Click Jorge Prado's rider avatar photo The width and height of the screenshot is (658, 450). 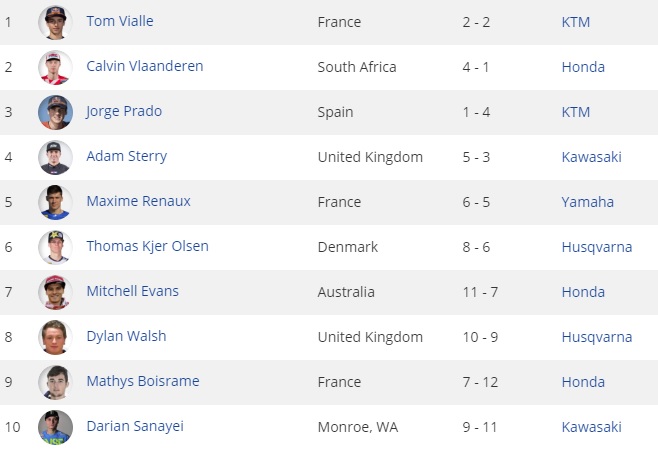(55, 112)
